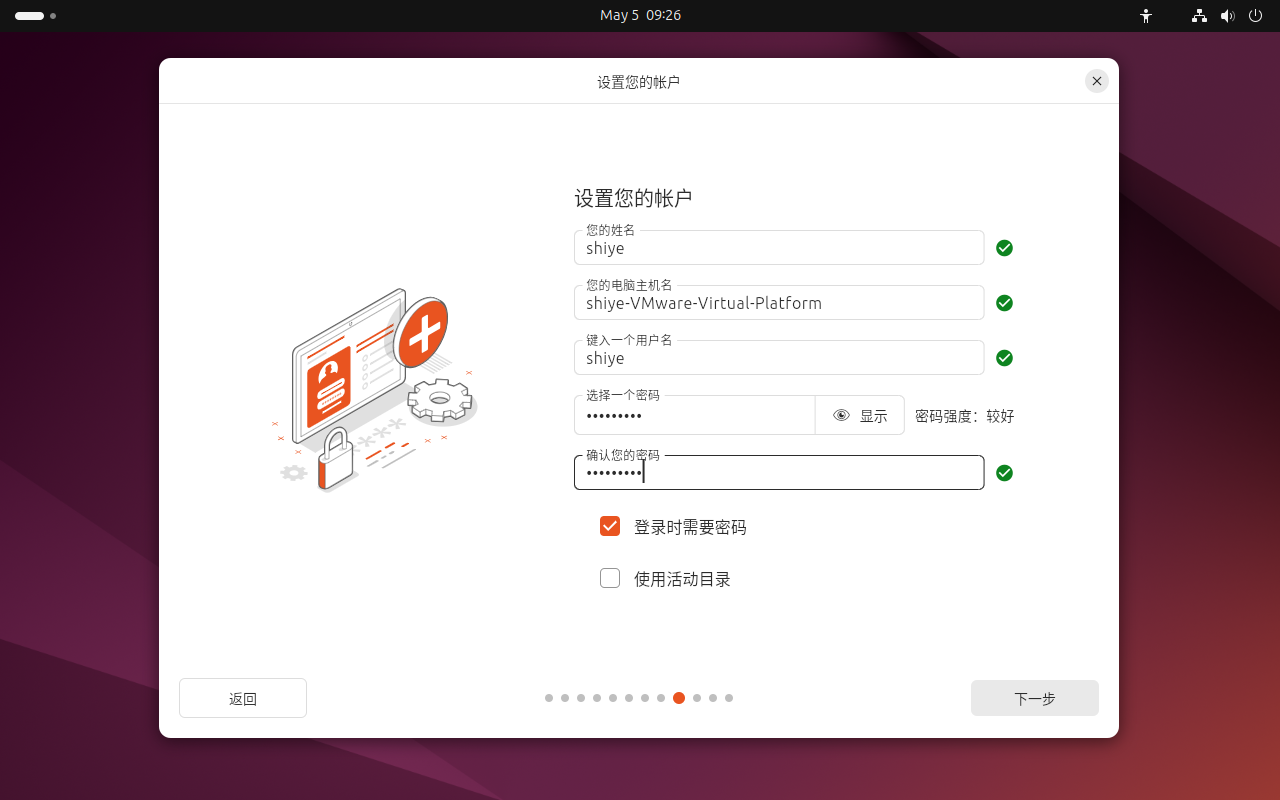Click the last pagination dot
Viewport: 1280px width, 800px height.
coord(729,698)
